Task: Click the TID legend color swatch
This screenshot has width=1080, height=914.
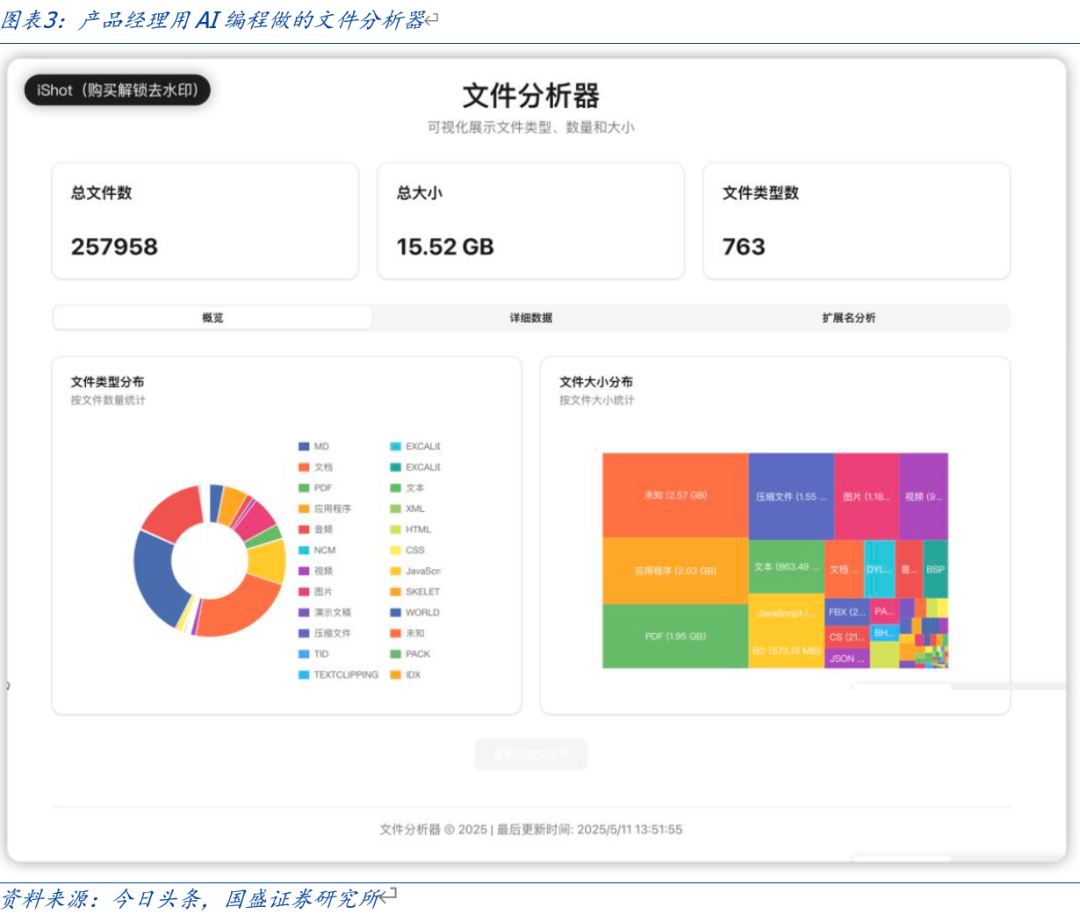Action: coord(304,654)
